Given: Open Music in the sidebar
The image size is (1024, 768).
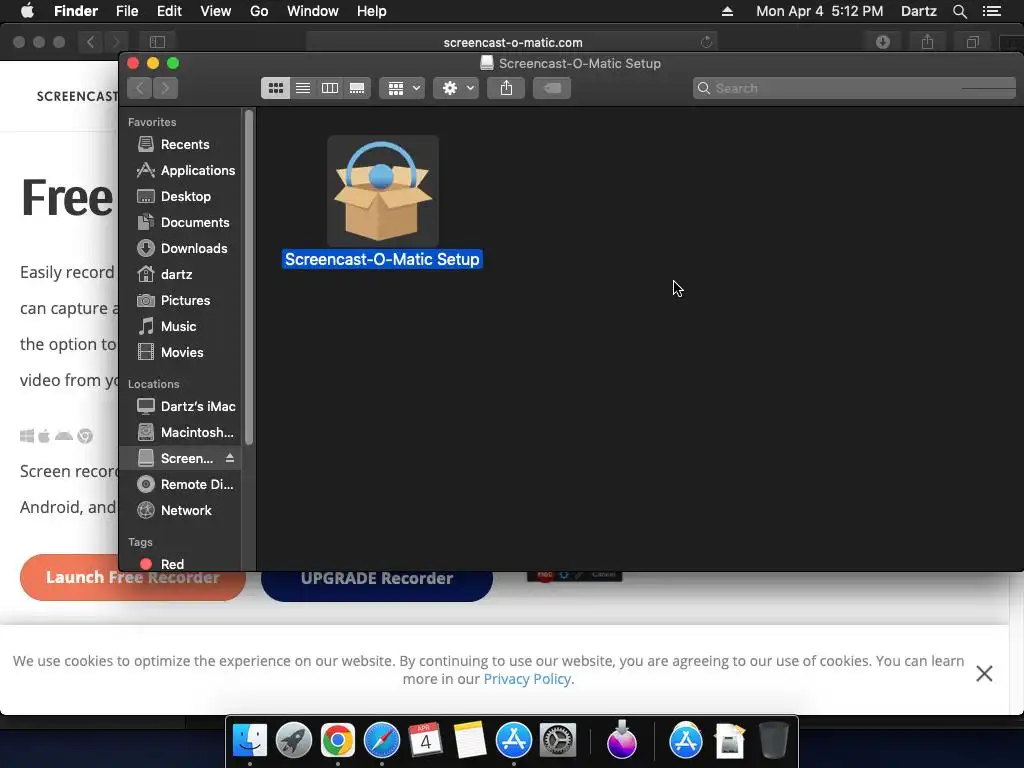Looking at the screenshot, I should 180,327.
